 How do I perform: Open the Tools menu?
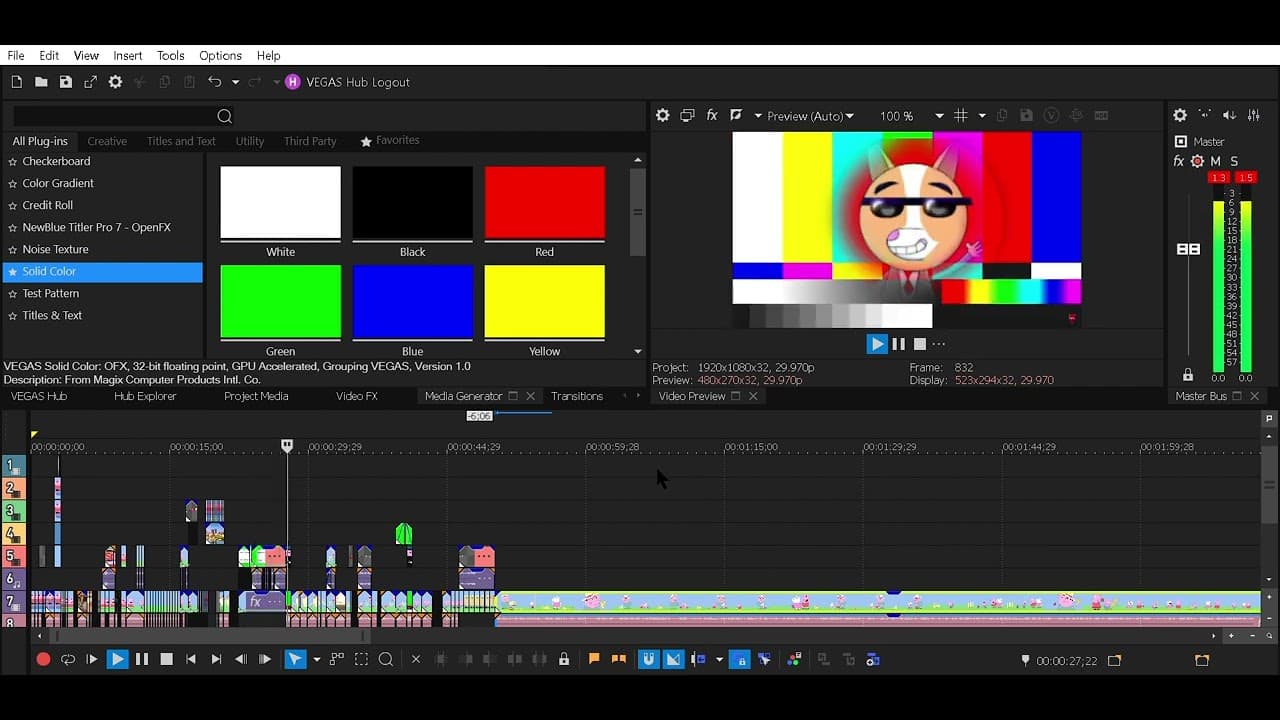click(171, 56)
